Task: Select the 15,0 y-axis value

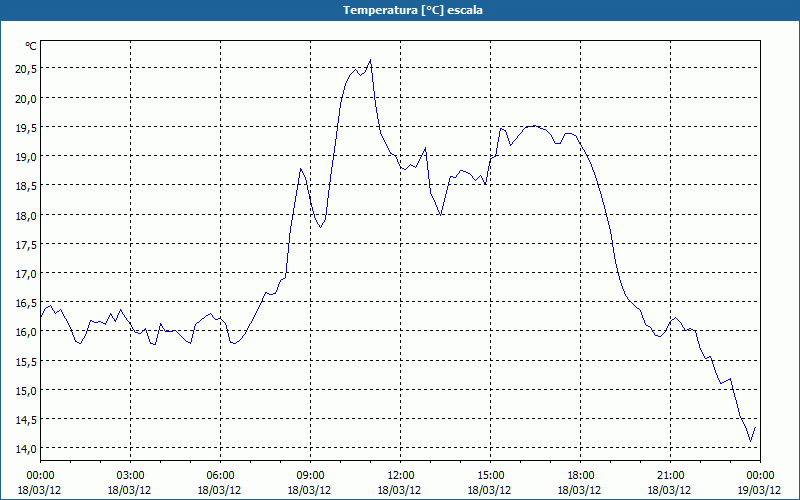Action: tap(26, 391)
